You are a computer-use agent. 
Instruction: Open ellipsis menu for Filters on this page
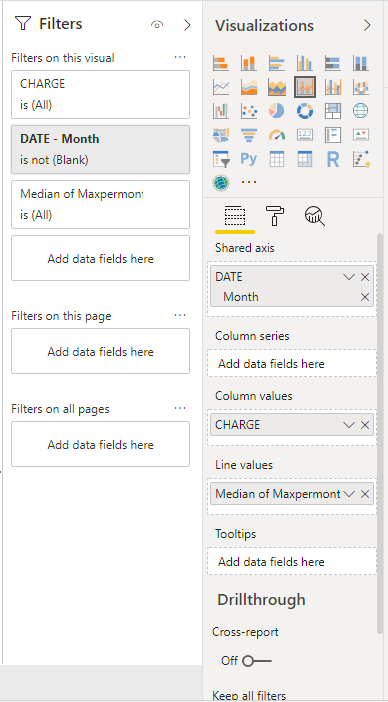click(x=180, y=315)
